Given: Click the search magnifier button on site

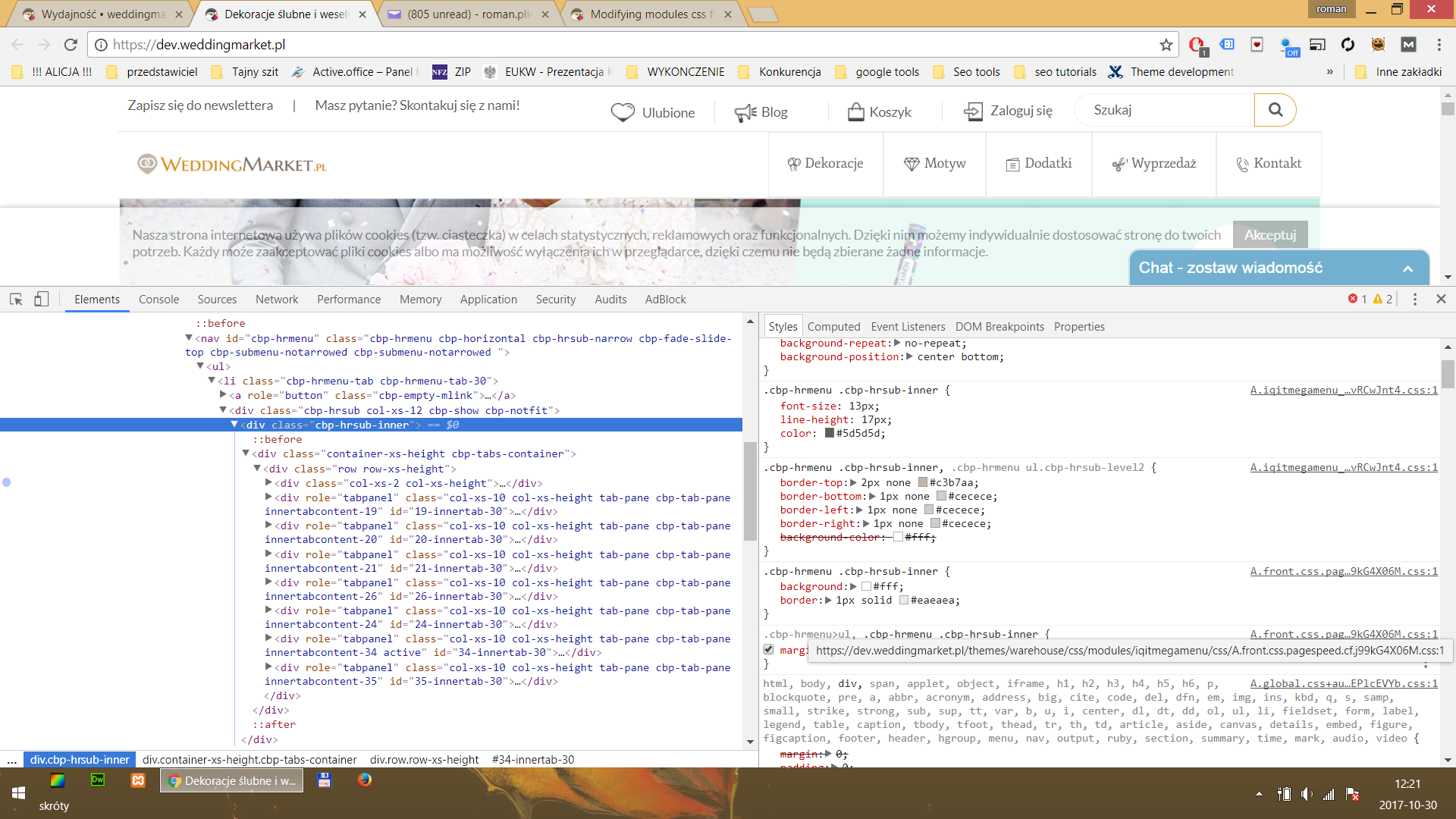Looking at the screenshot, I should [1276, 110].
